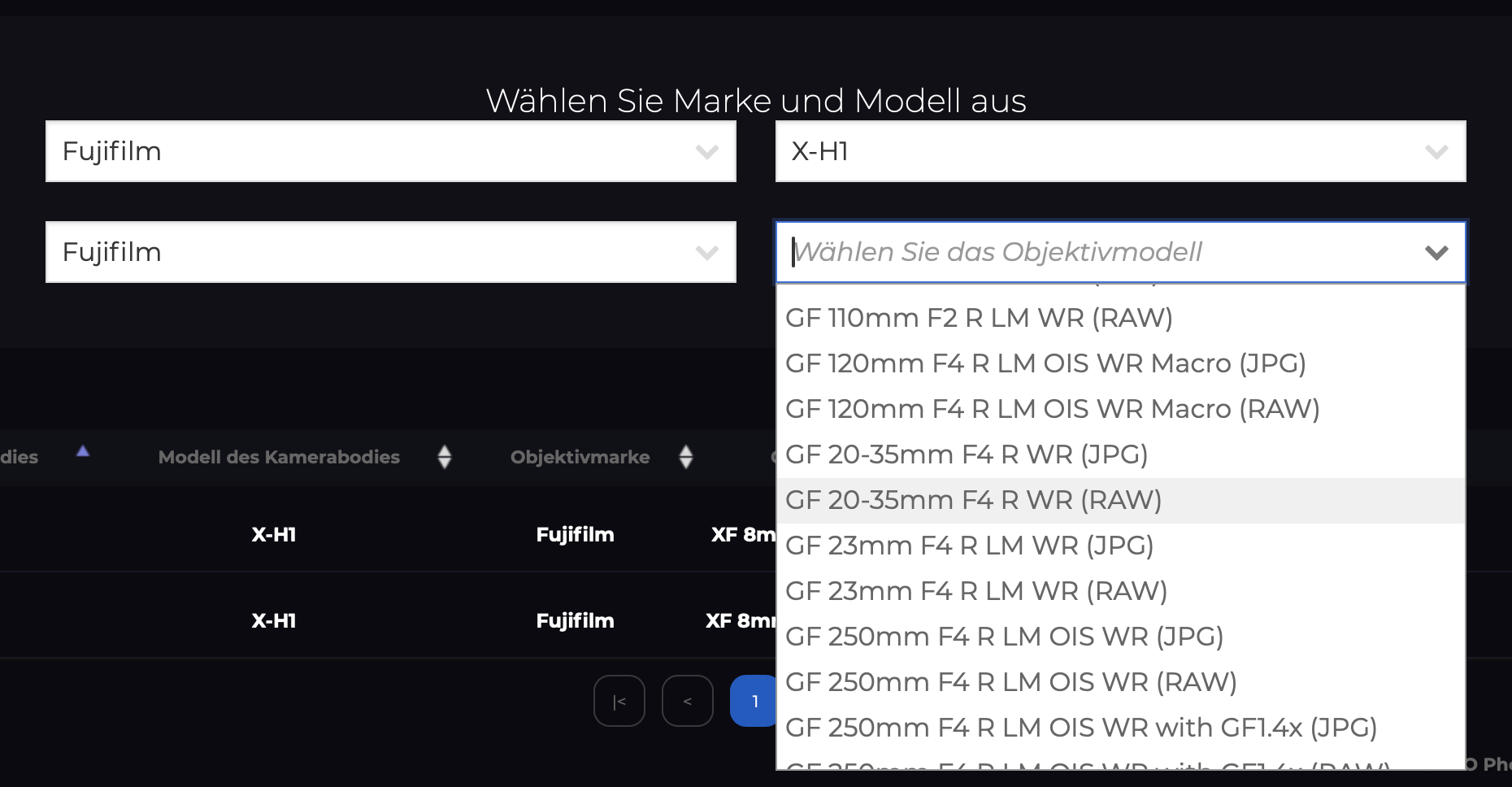Sort by Objektivmarke column arrows
Viewport: 1512px width, 787px height.
tap(686, 457)
